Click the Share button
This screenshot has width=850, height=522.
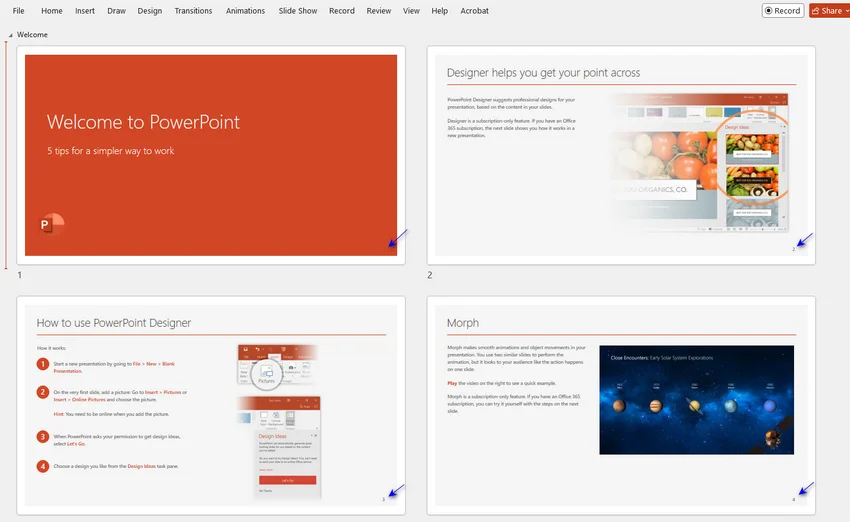coord(829,11)
